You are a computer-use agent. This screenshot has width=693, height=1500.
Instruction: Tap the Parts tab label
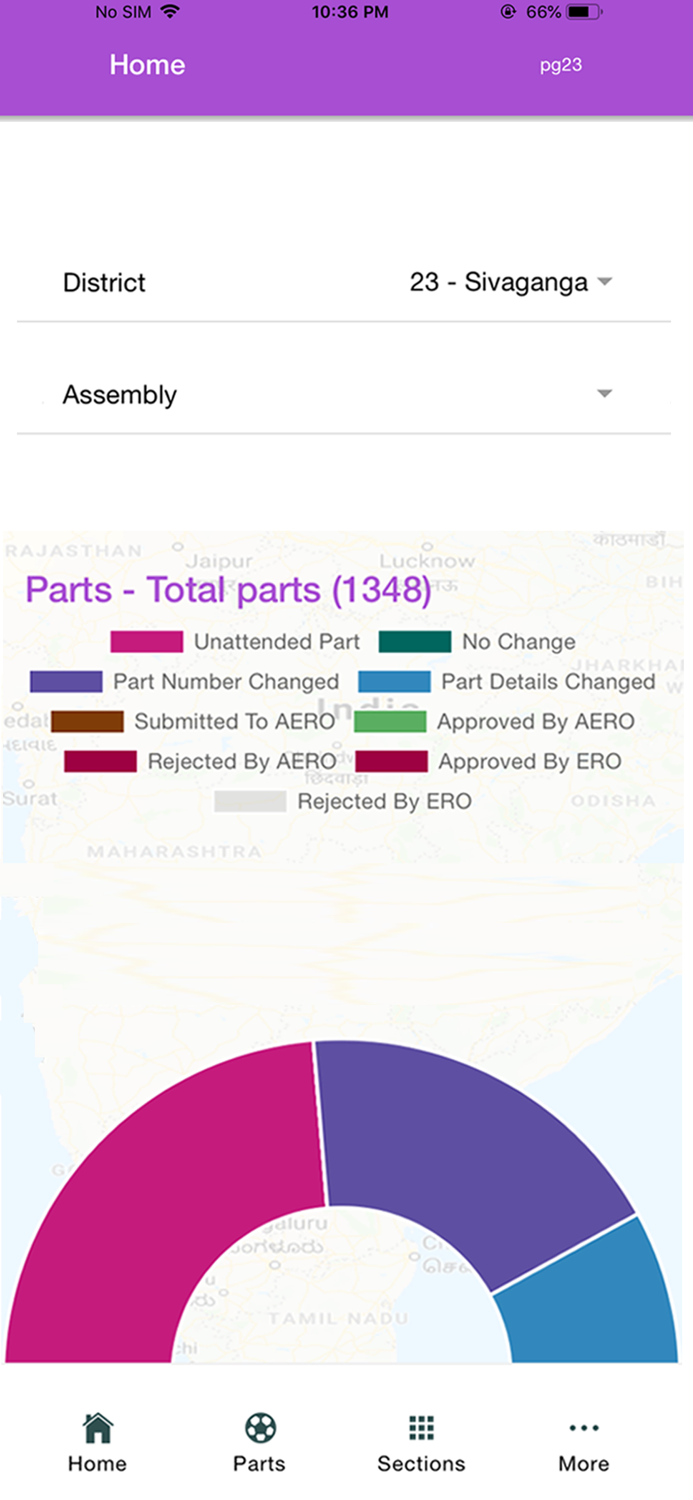(260, 1464)
